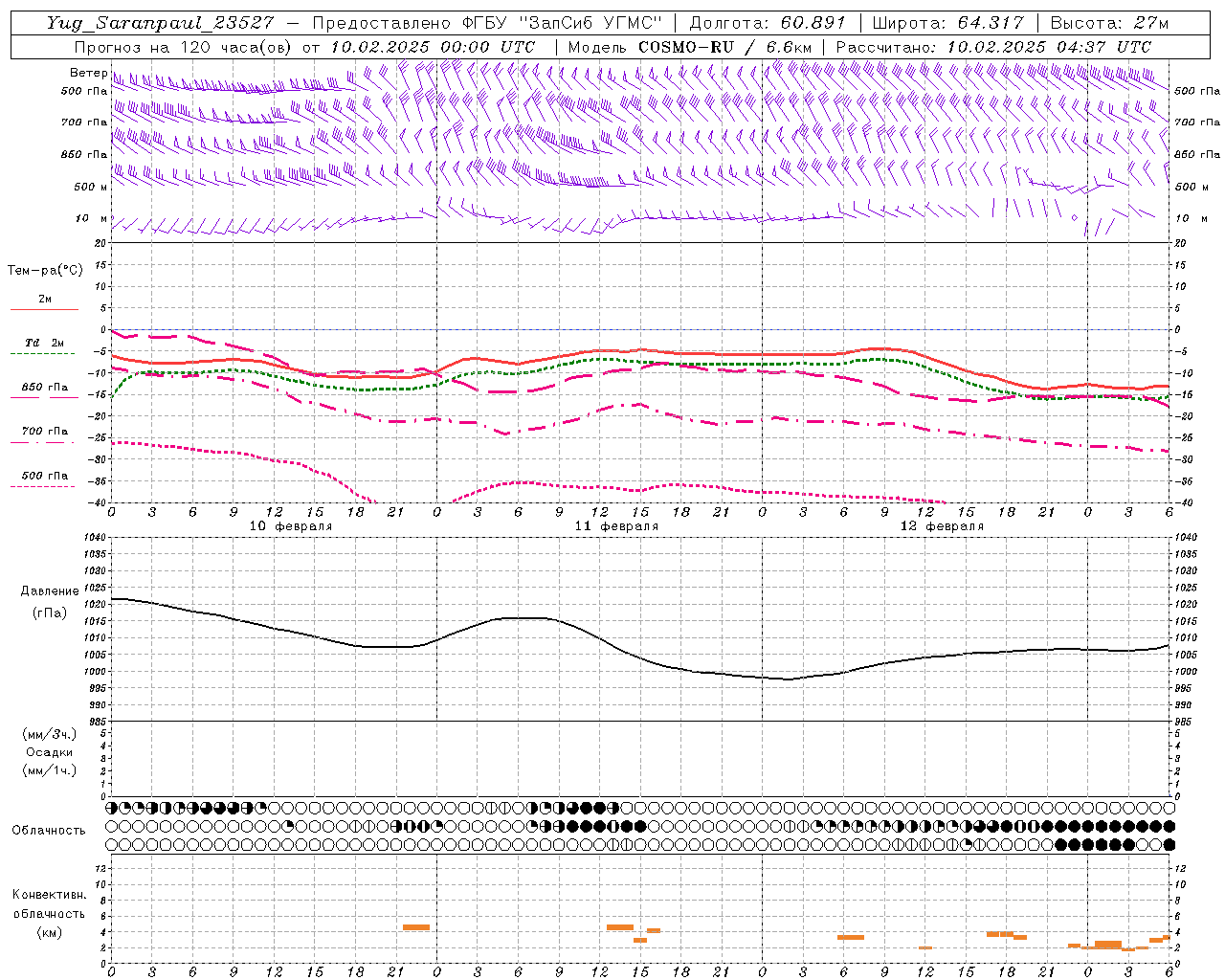Image resolution: width=1225 pixels, height=980 pixels.
Task: Click the Широта: 64.317 header field
Action: tap(948, 23)
